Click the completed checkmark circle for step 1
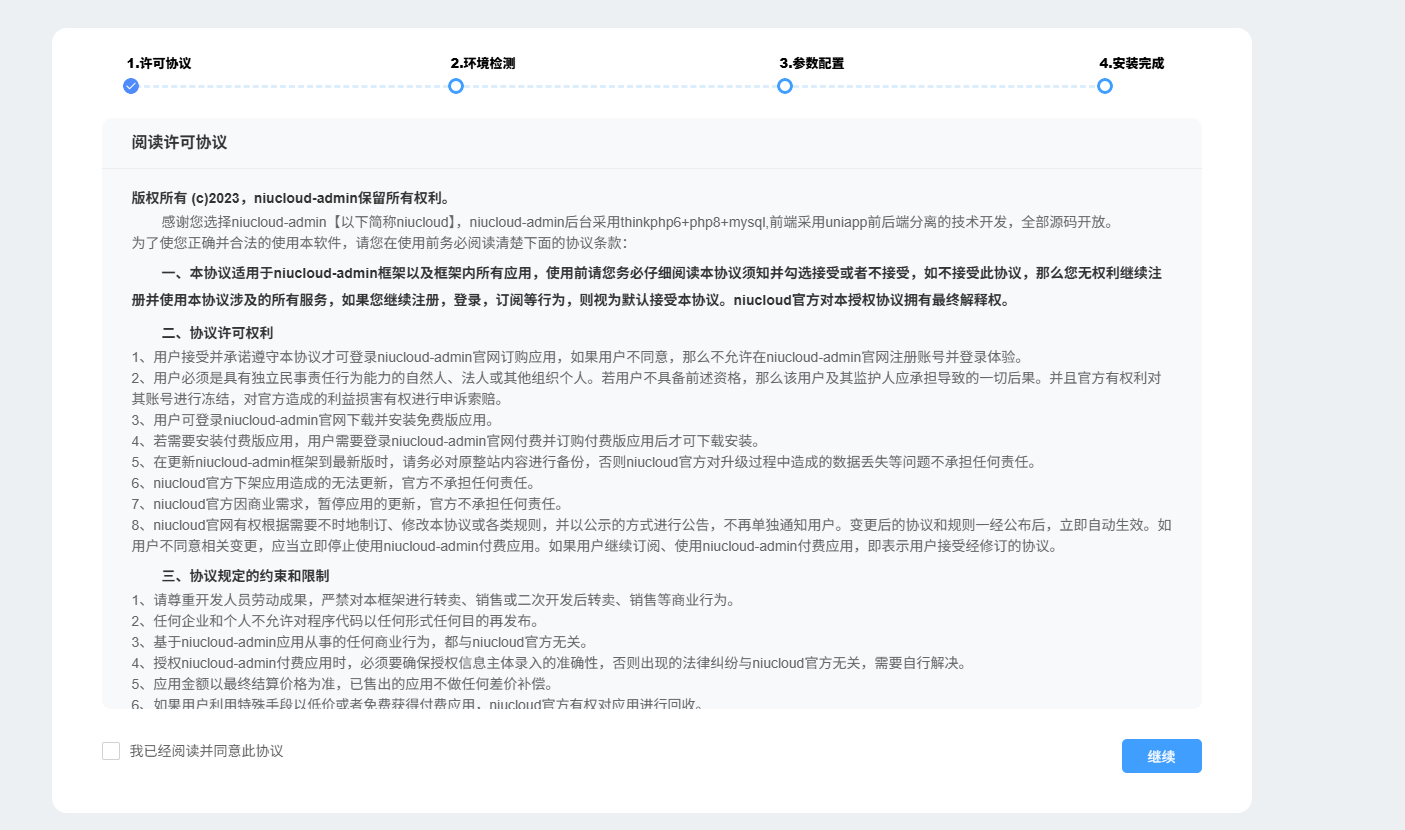 (131, 86)
